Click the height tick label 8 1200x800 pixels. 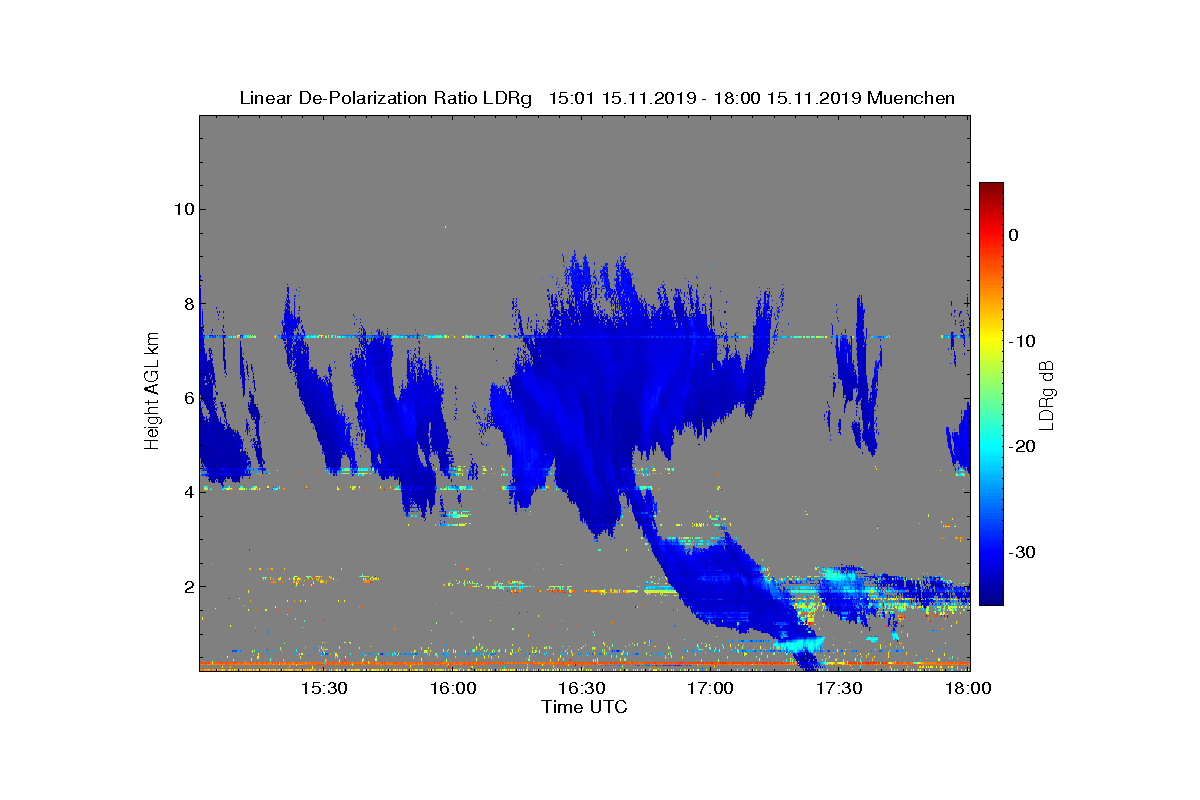(x=188, y=303)
